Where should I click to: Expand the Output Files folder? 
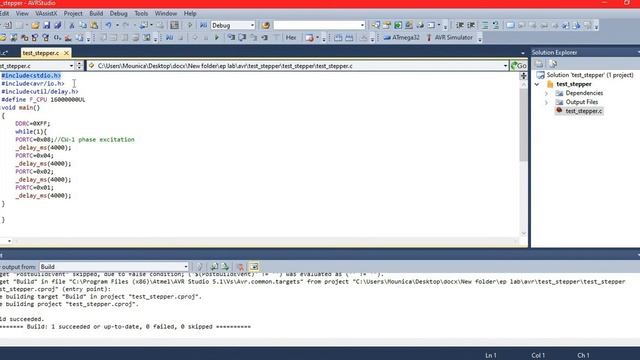[547, 102]
